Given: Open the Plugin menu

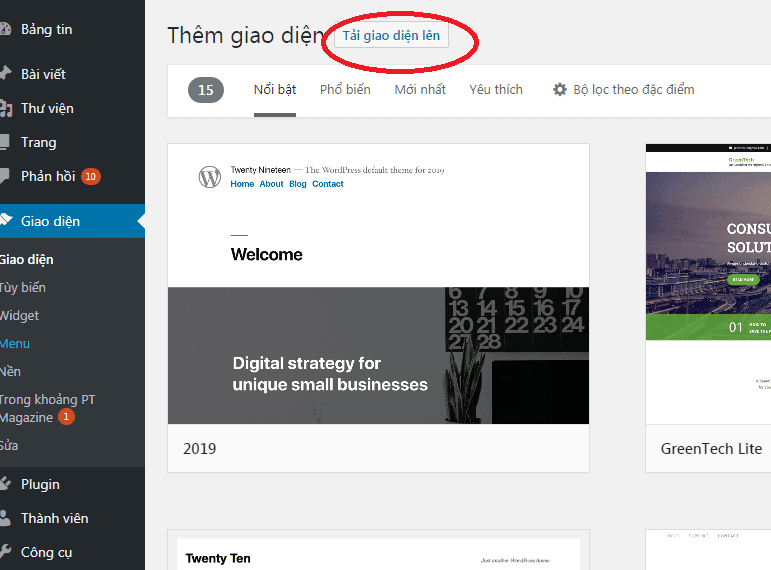Looking at the screenshot, I should pyautogui.click(x=40, y=484).
